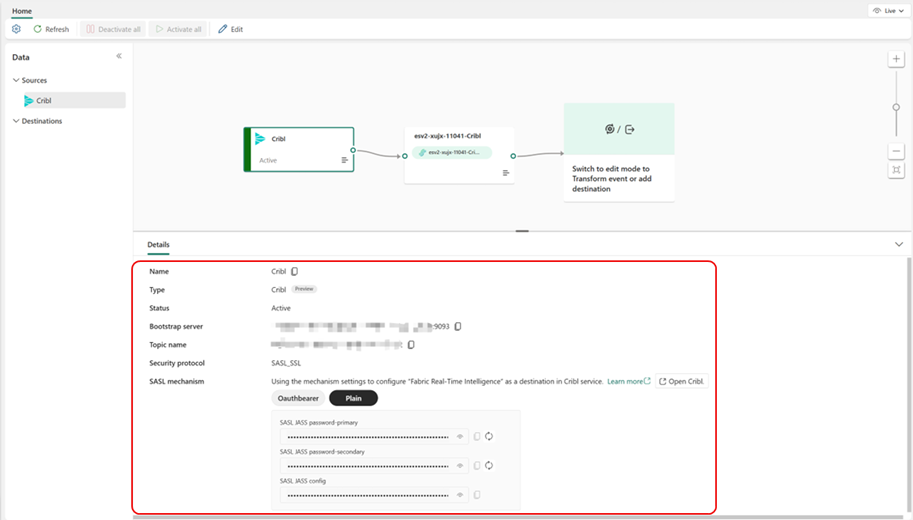Open the Cribl node details icon

344,160
